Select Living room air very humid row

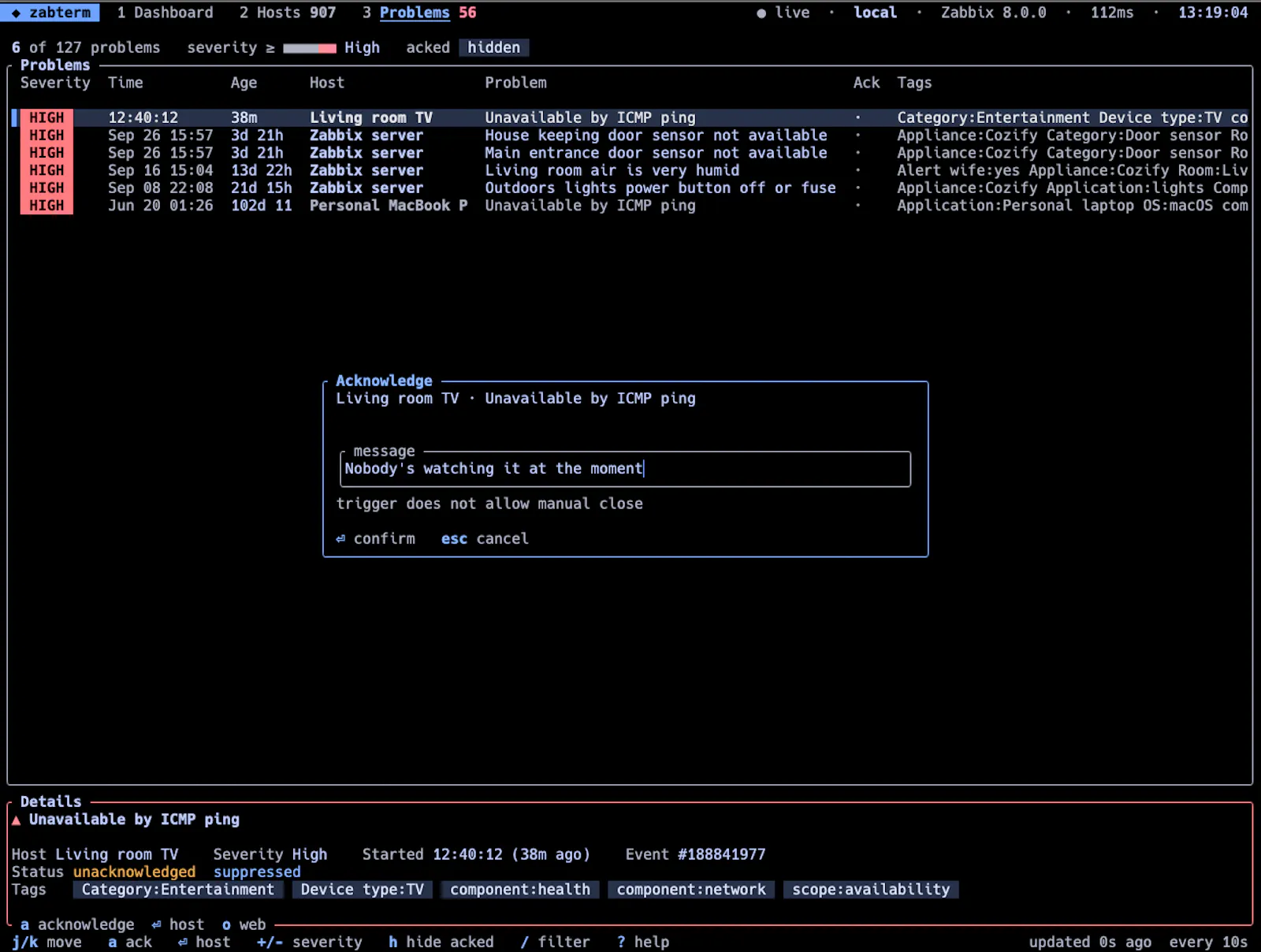coord(630,170)
